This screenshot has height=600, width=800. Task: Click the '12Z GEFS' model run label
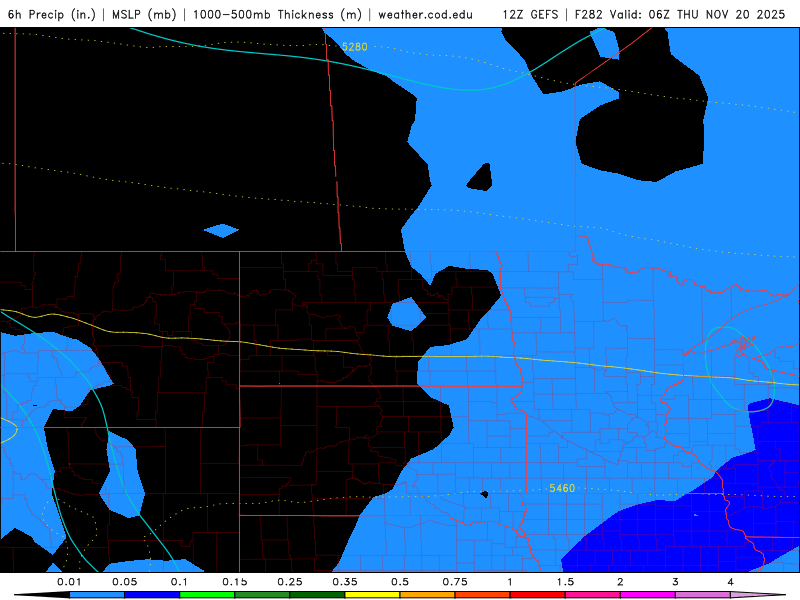pos(530,15)
